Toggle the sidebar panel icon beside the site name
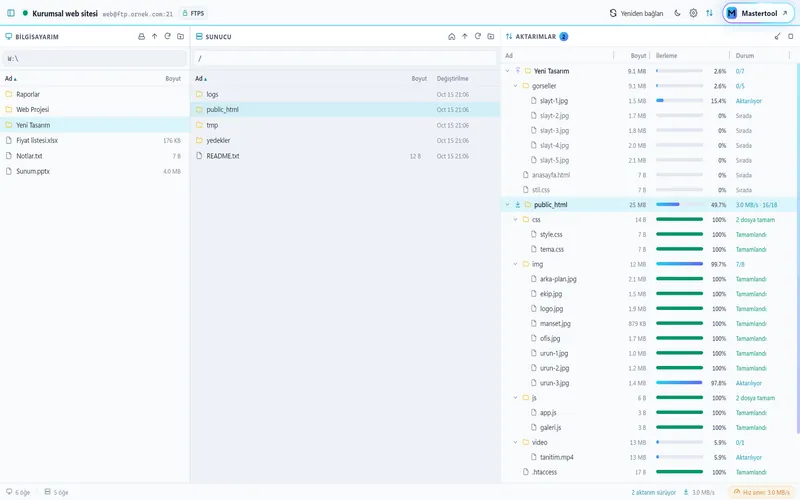The image size is (800, 500). (x=11, y=13)
